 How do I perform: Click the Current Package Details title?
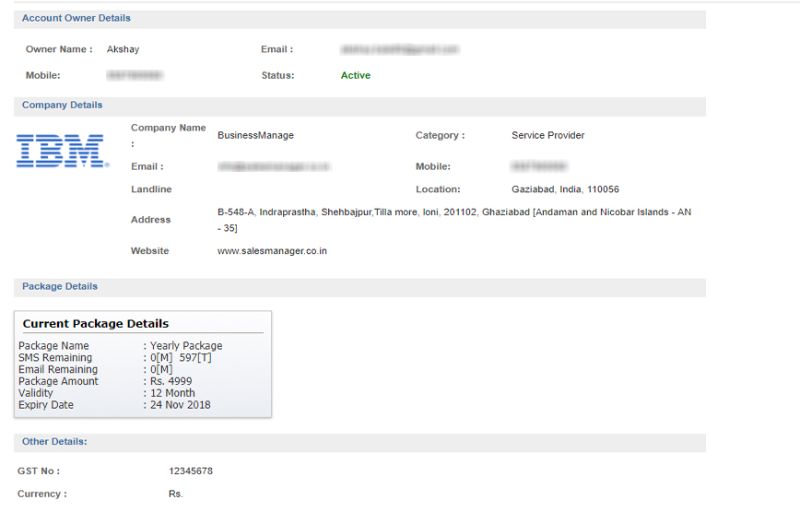[x=95, y=324]
